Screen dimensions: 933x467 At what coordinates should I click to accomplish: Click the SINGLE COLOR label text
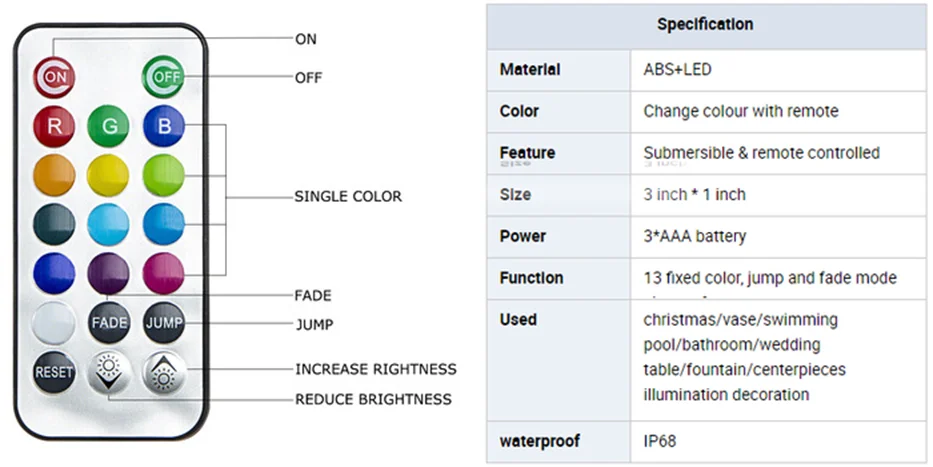[348, 196]
